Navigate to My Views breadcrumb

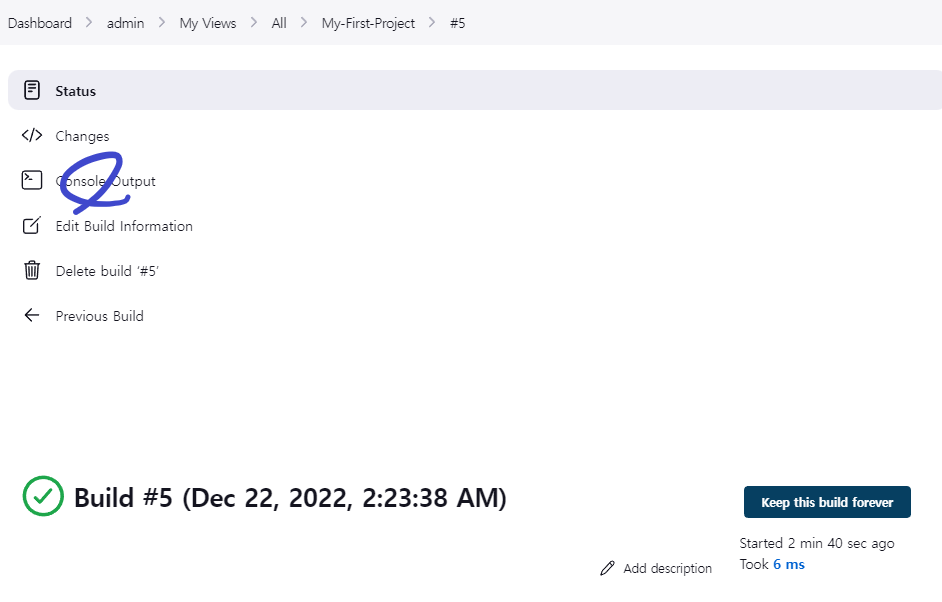pos(208,23)
